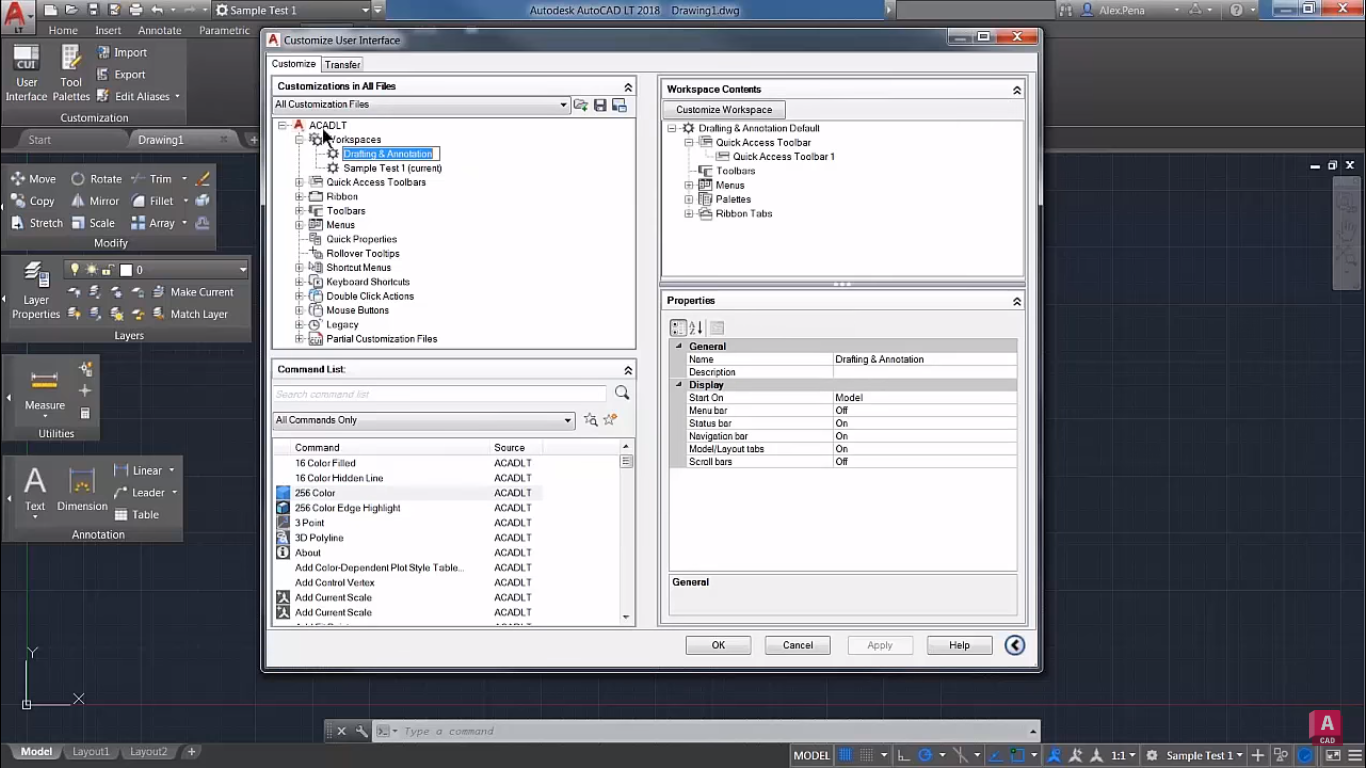Open the Insert ribbon tab
1366x768 pixels.
108,30
